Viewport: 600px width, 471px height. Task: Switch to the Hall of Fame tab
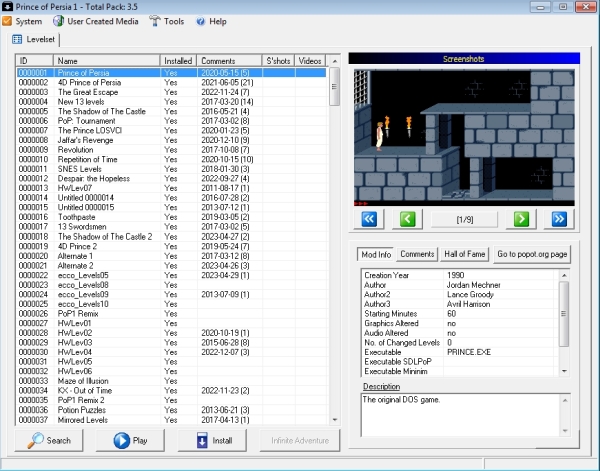[x=465, y=254]
